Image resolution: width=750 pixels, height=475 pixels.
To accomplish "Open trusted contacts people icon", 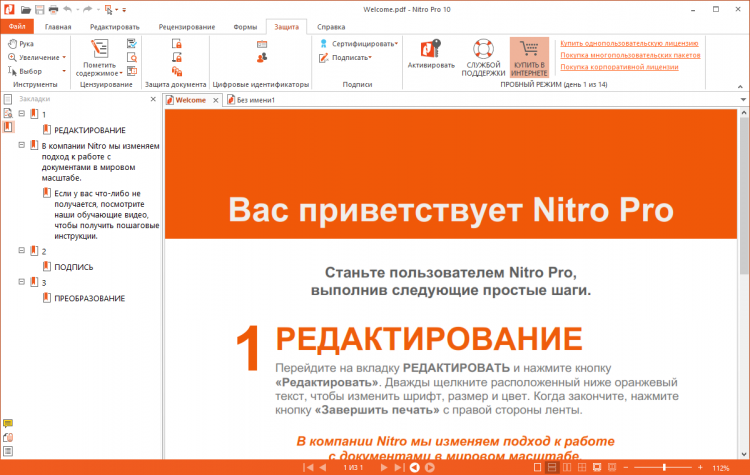I will (262, 58).
